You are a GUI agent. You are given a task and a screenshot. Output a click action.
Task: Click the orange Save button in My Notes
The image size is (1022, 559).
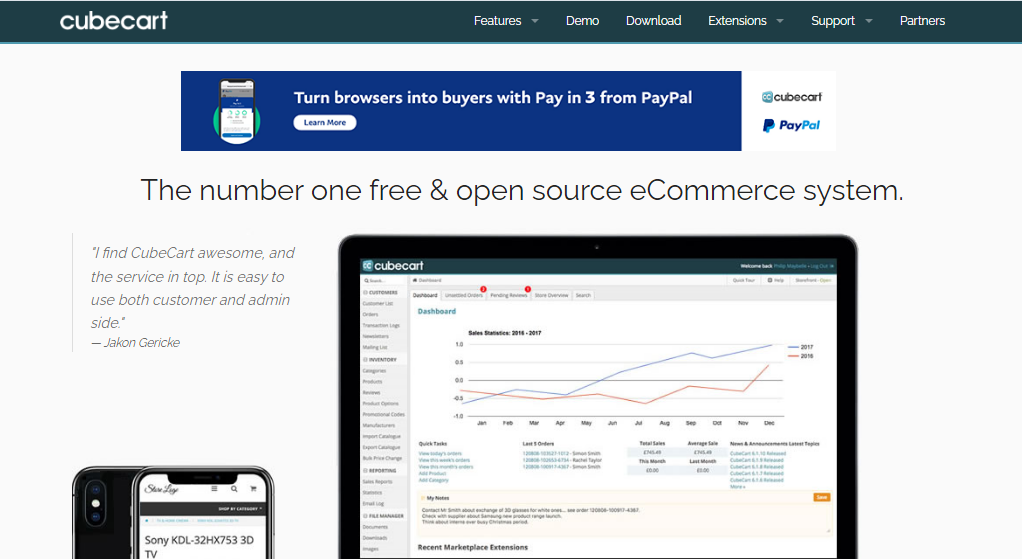click(822, 497)
